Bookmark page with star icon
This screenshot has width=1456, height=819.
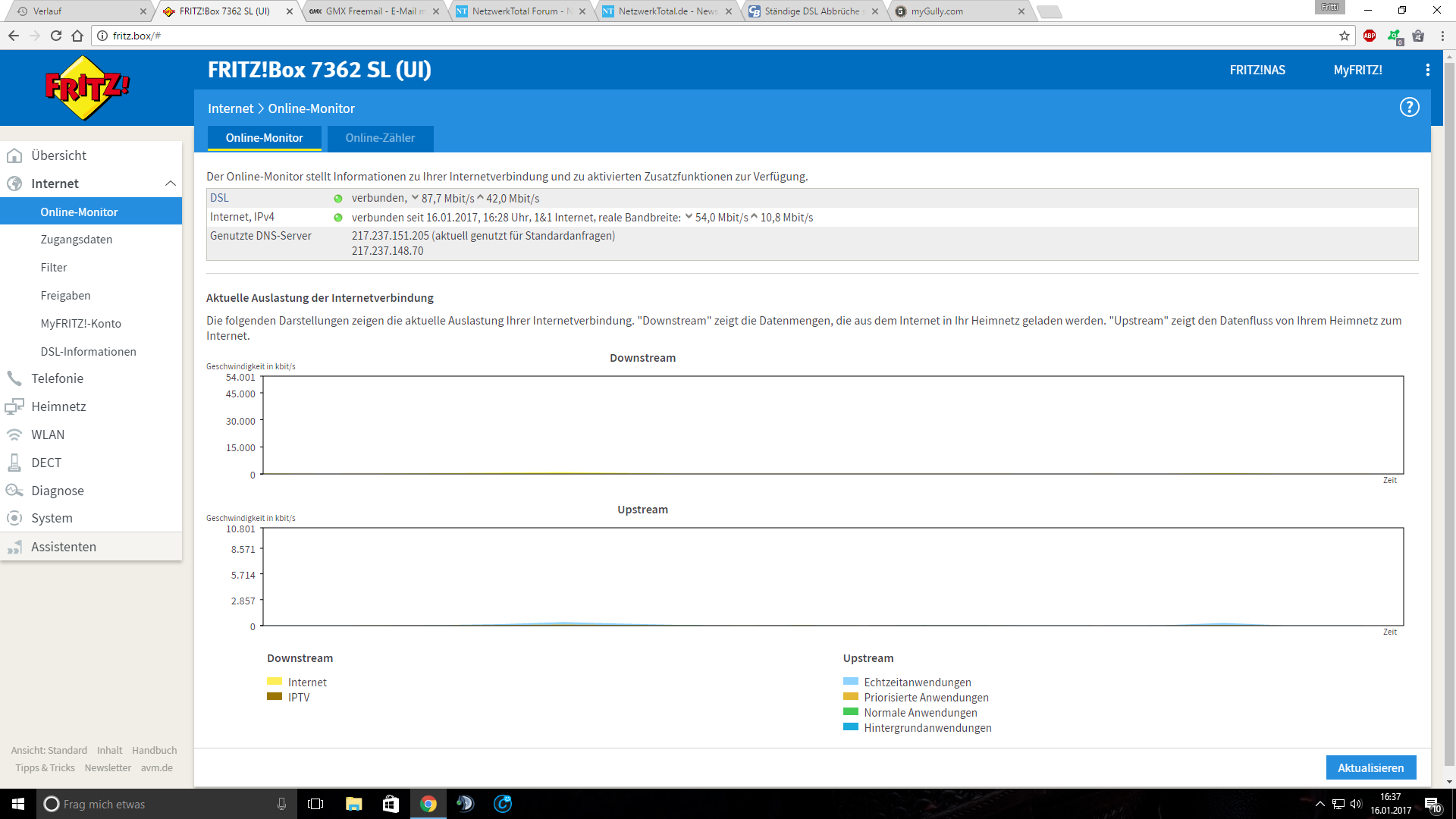click(x=1344, y=36)
